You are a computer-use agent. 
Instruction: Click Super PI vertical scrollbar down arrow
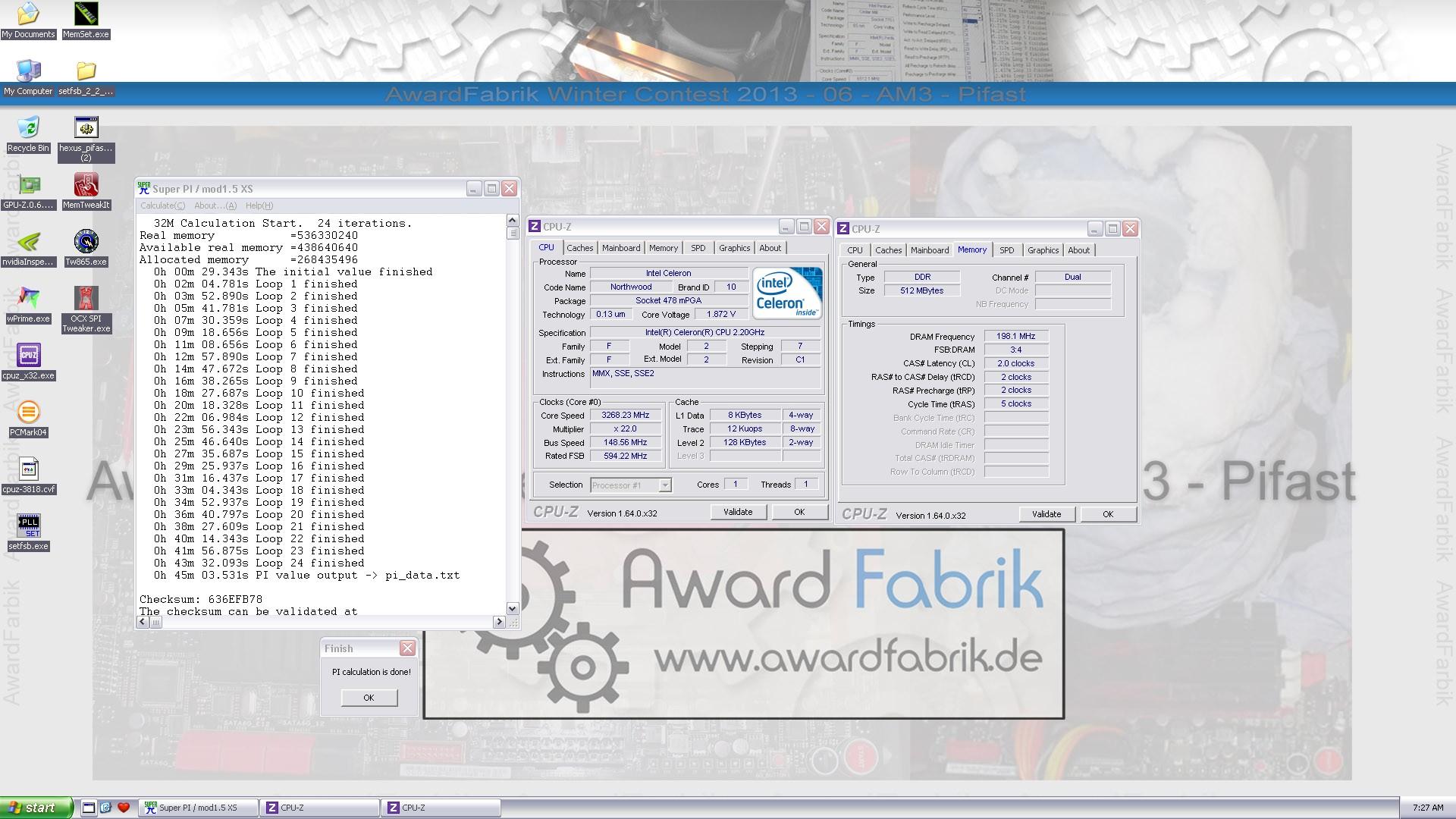tap(512, 609)
